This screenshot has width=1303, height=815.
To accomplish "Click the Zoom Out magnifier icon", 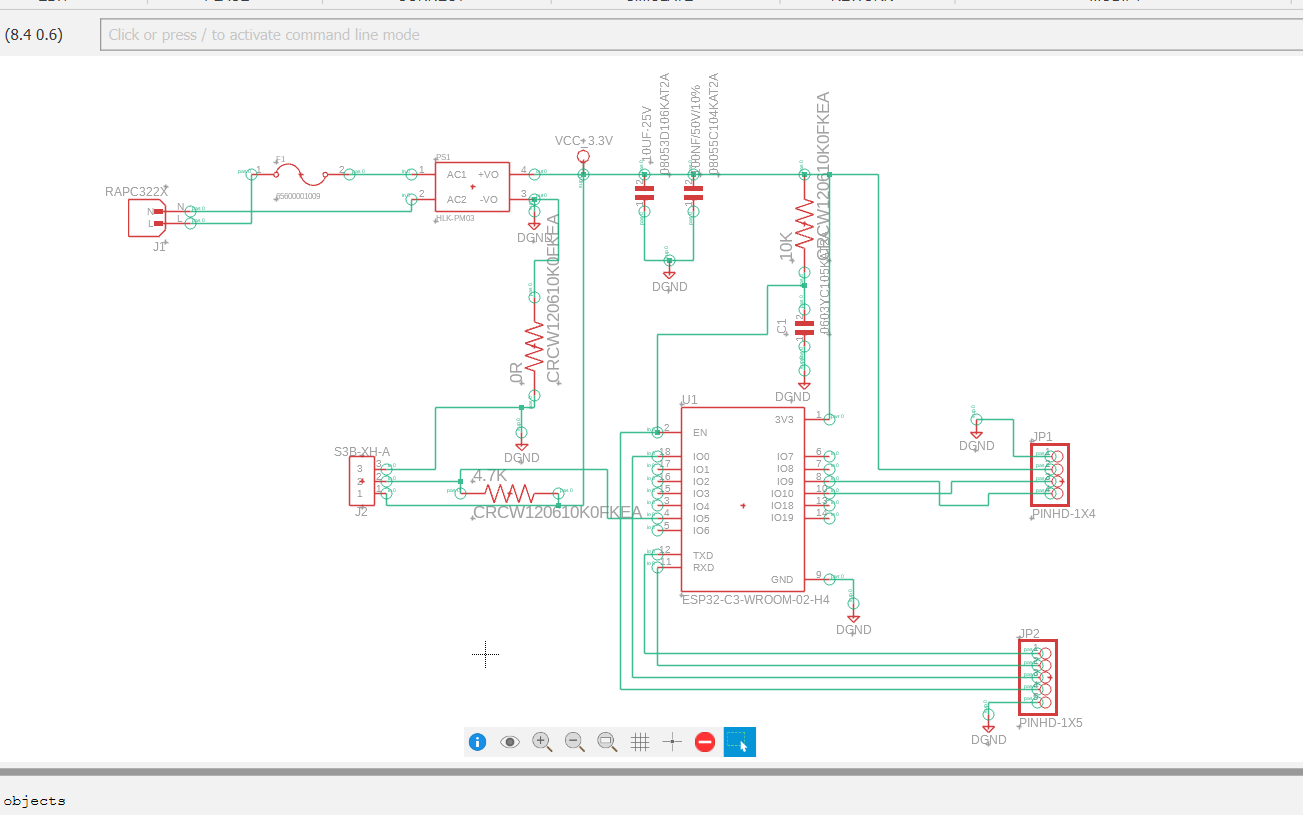I will pos(575,742).
